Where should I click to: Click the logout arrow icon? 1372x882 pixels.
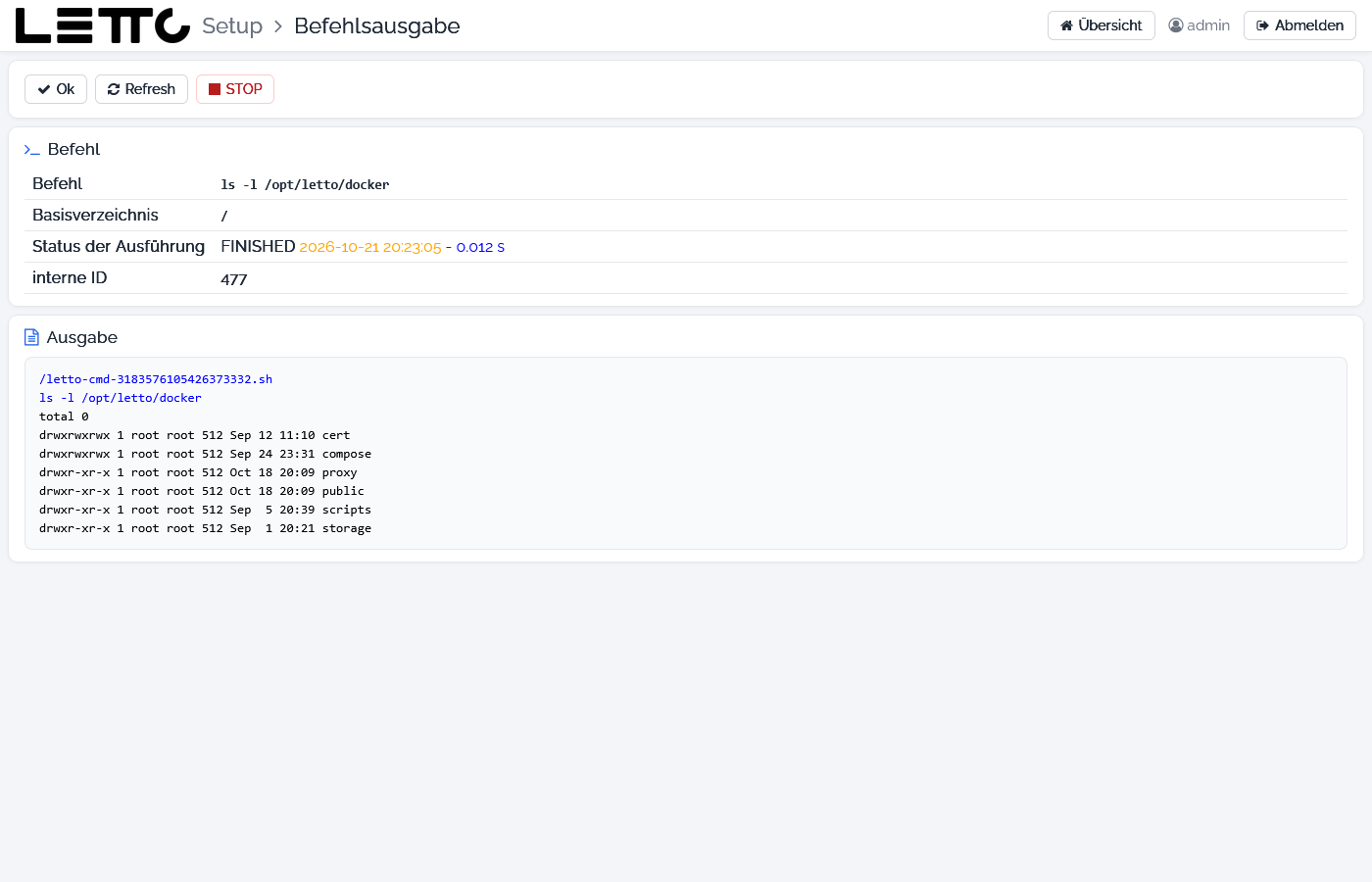click(1263, 25)
